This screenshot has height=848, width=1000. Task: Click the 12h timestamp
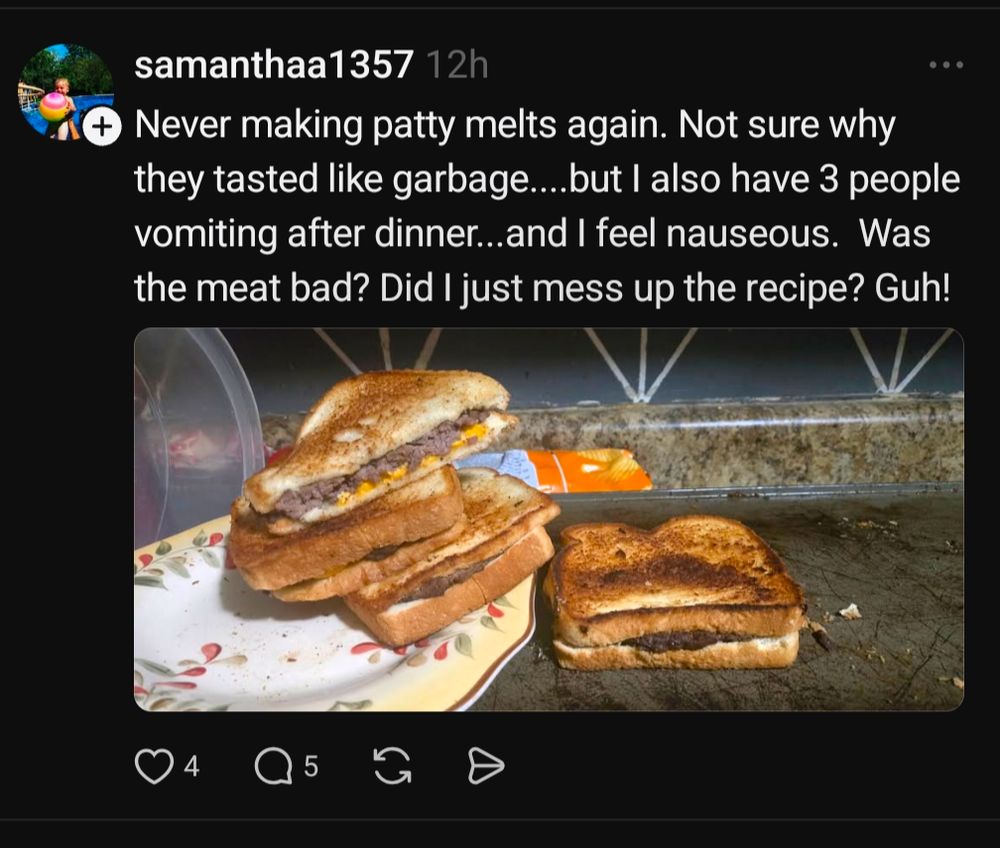[x=457, y=65]
